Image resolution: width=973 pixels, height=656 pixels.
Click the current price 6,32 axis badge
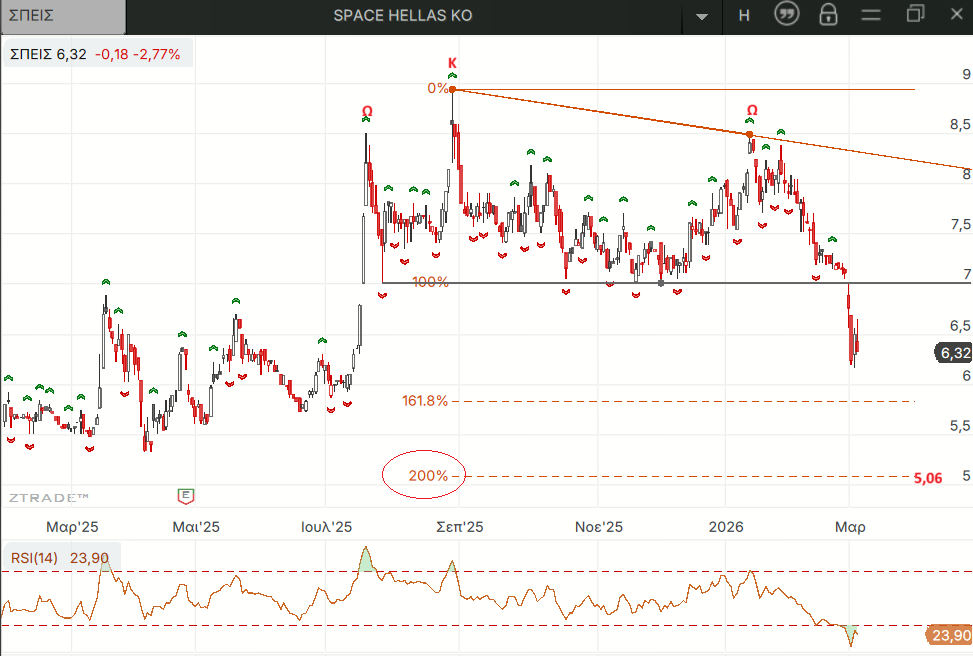pos(953,353)
